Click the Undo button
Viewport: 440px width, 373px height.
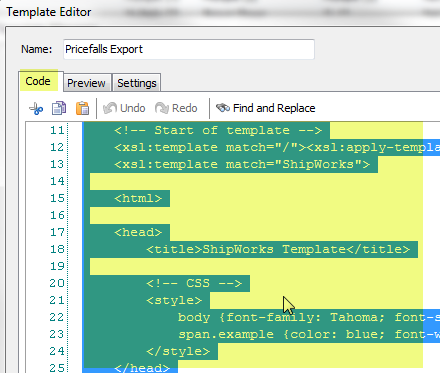(124, 108)
